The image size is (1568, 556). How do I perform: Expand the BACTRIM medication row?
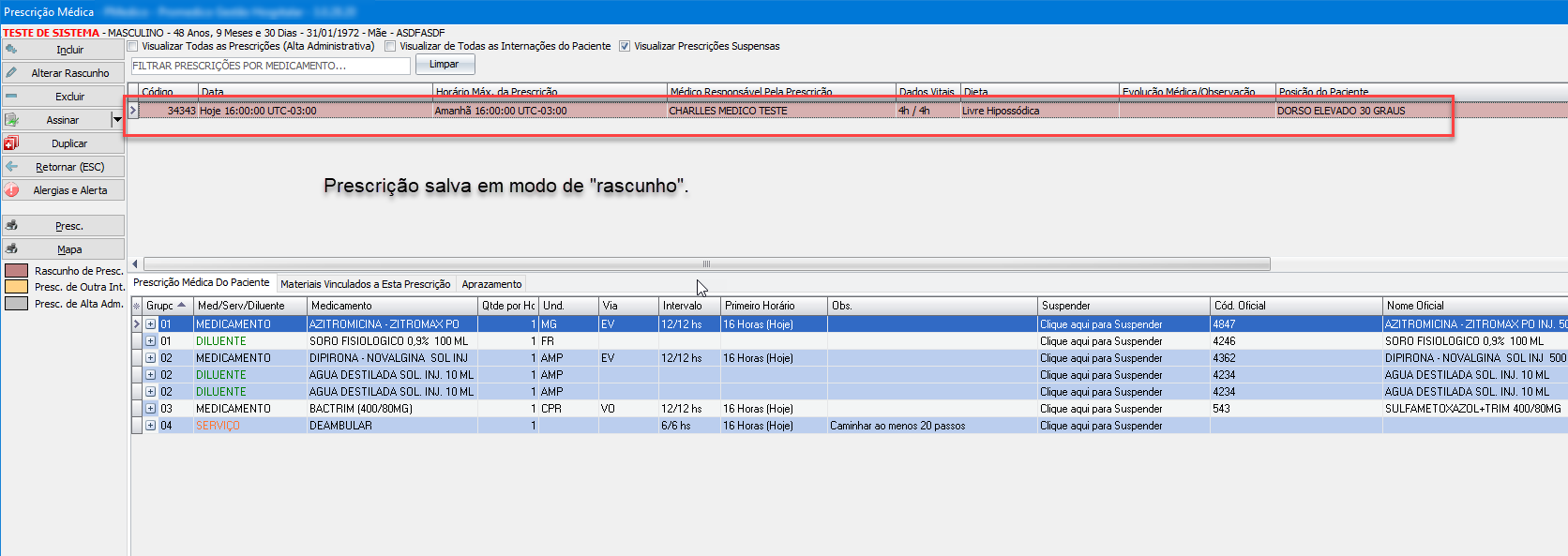click(150, 409)
